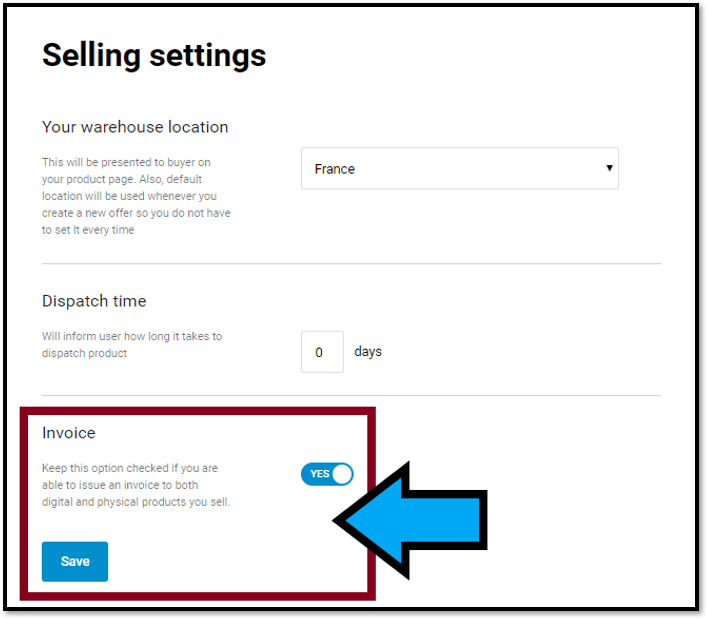
Task: Click the "days" label next to the input
Action: pyautogui.click(x=368, y=352)
